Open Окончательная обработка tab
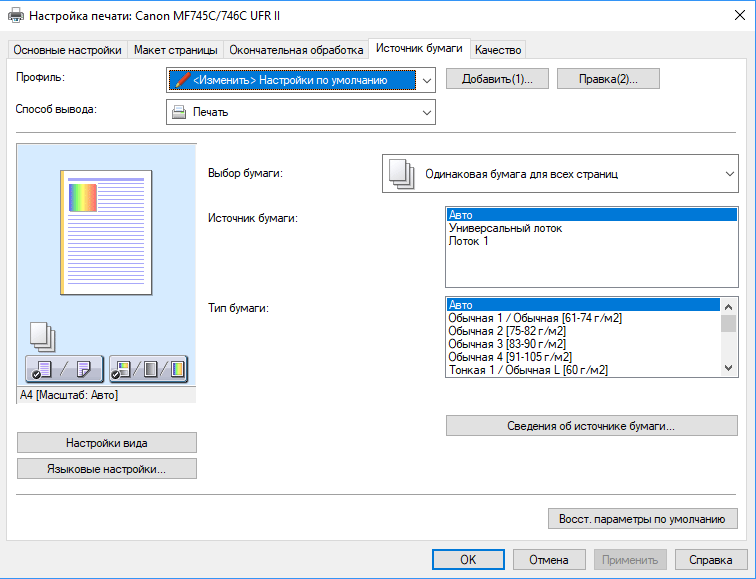The width and height of the screenshot is (756, 579). 296,50
